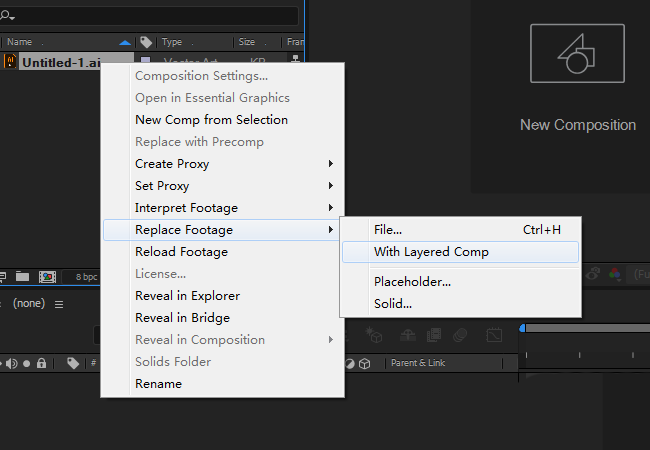Image resolution: width=650 pixels, height=450 pixels.
Task: Click the Illustrator file icon for Untitled-1.ai
Action: 10,62
